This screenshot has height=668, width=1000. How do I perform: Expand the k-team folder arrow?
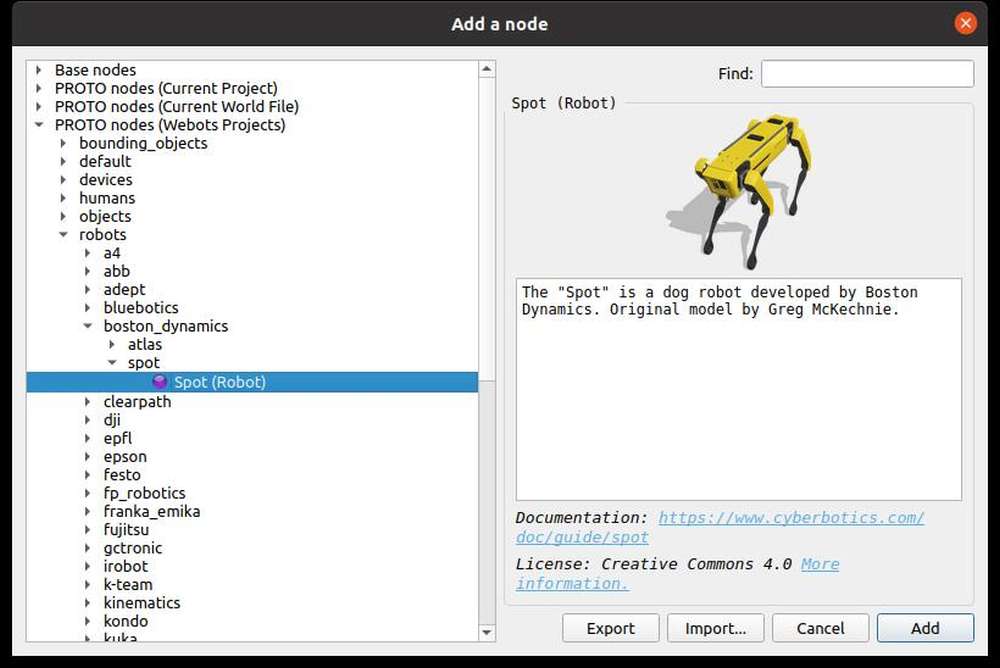coord(87,584)
